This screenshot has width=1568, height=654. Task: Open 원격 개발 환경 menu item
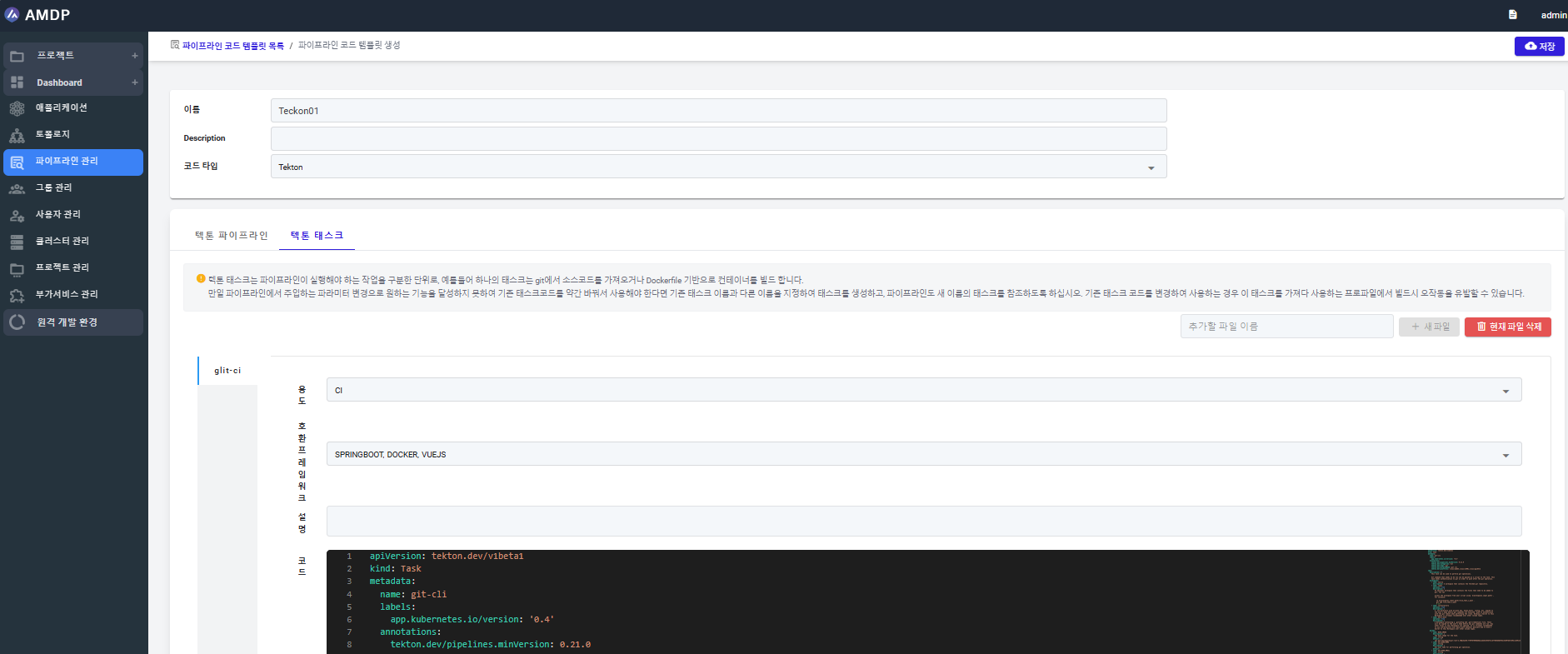pyautogui.click(x=73, y=322)
